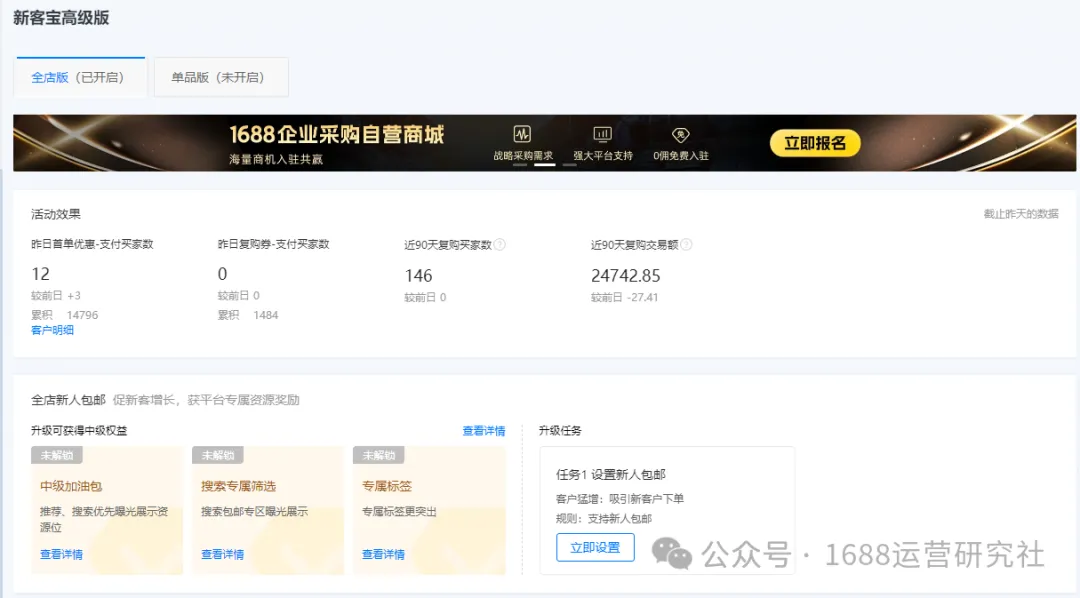
Task: Select the 专属标签 card title
Action: pos(386,486)
